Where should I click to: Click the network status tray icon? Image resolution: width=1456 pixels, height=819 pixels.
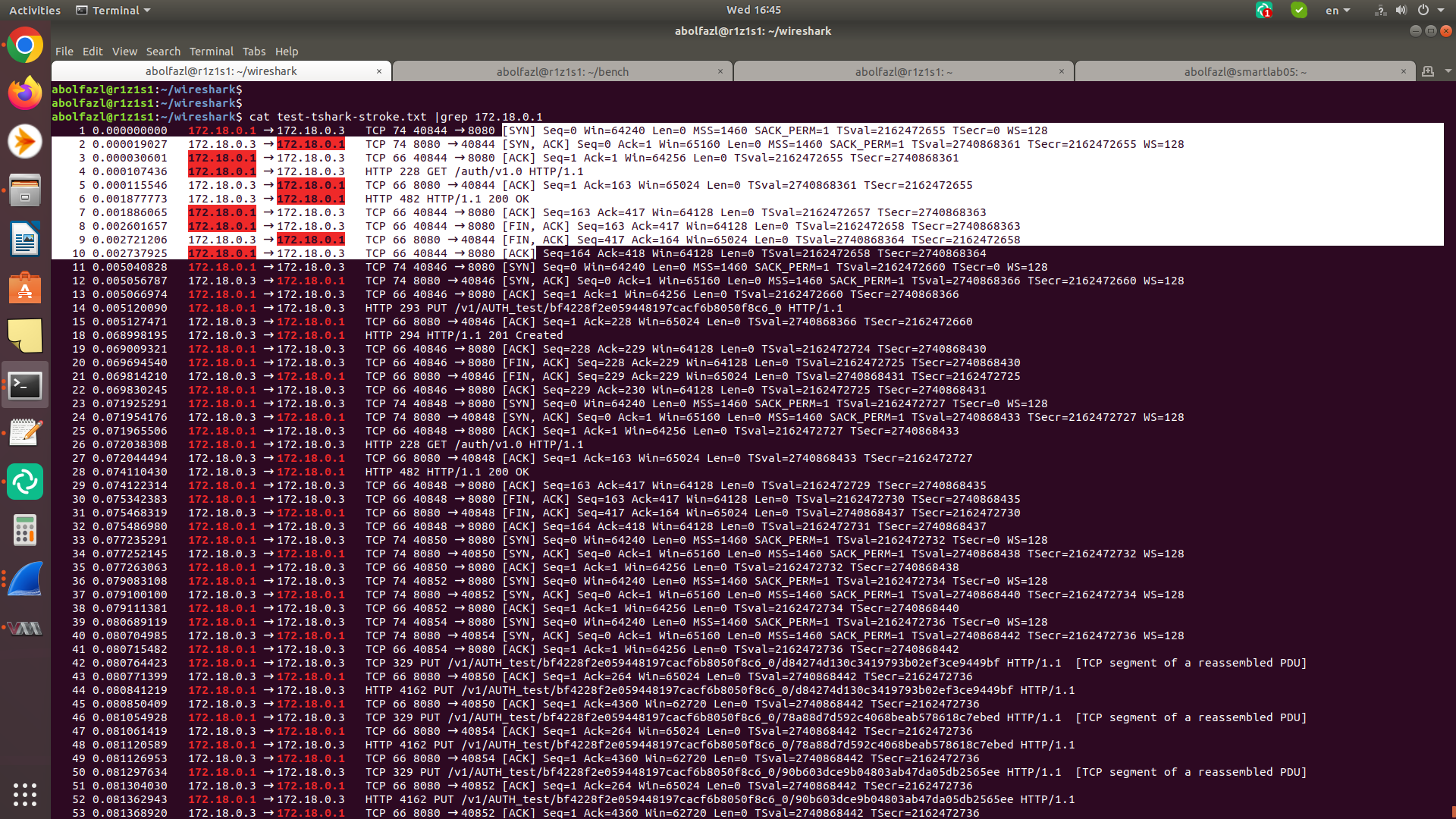1380,11
